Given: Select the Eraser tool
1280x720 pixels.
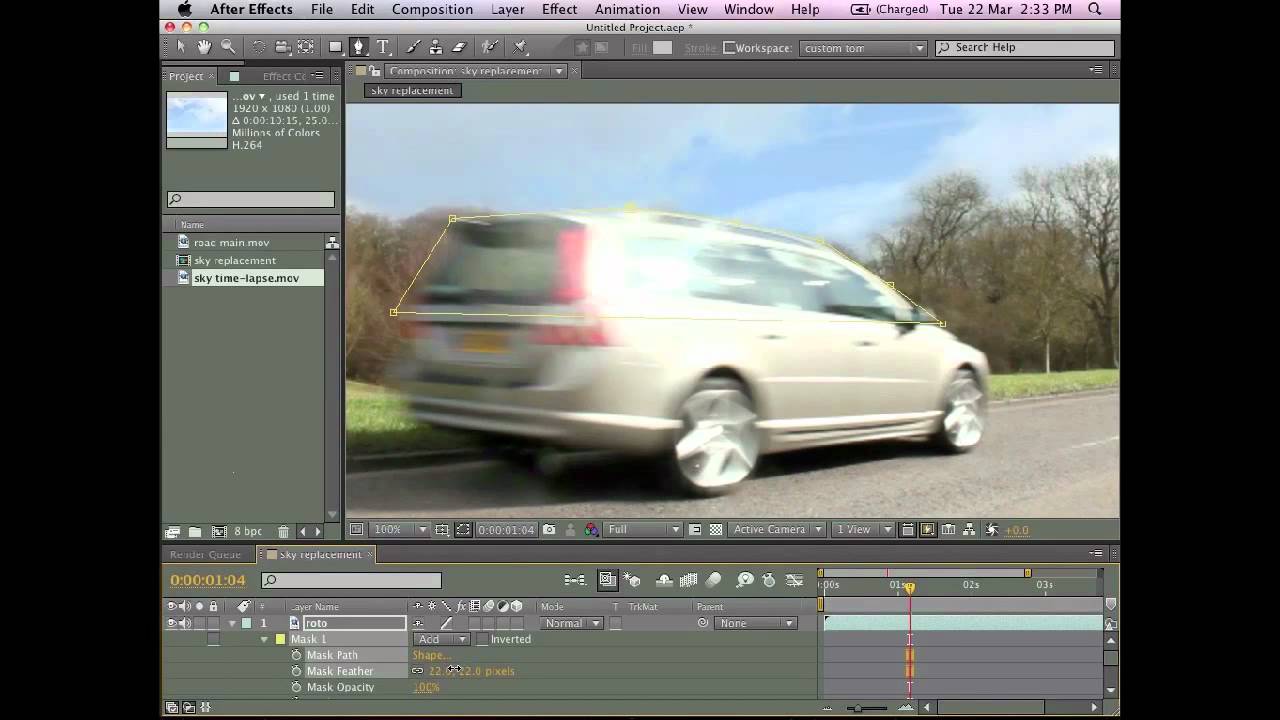Looking at the screenshot, I should click(x=459, y=47).
